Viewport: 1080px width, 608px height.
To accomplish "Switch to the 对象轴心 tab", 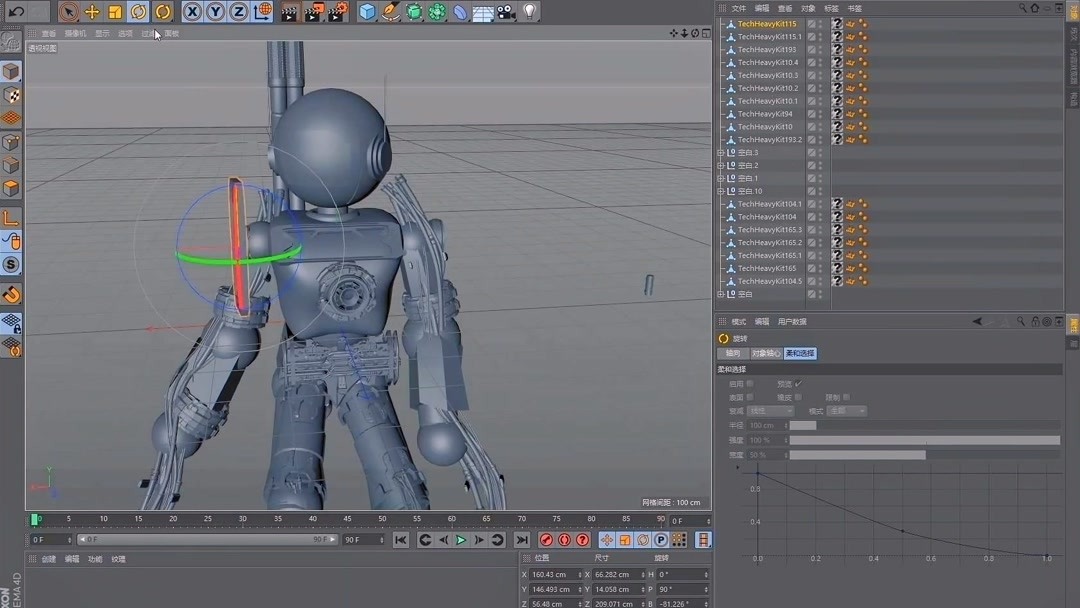I will 765,353.
